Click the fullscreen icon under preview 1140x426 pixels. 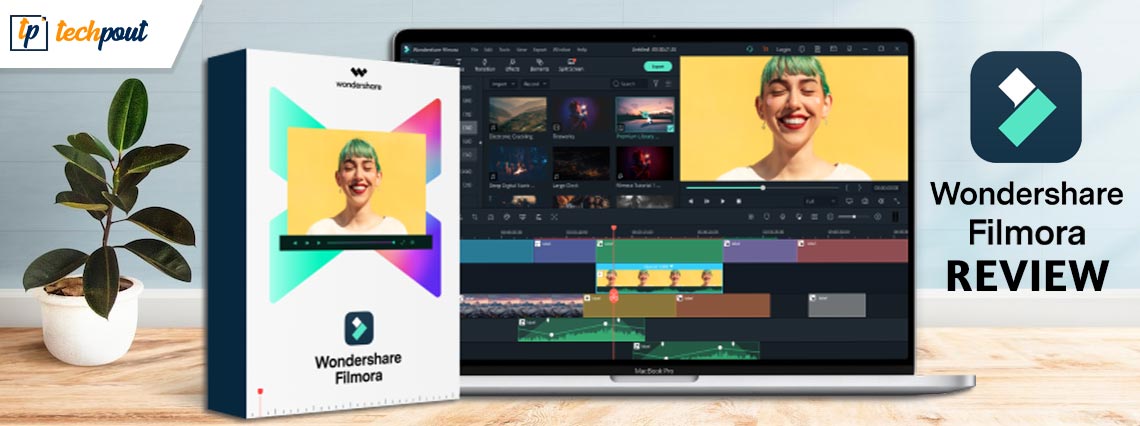click(897, 201)
